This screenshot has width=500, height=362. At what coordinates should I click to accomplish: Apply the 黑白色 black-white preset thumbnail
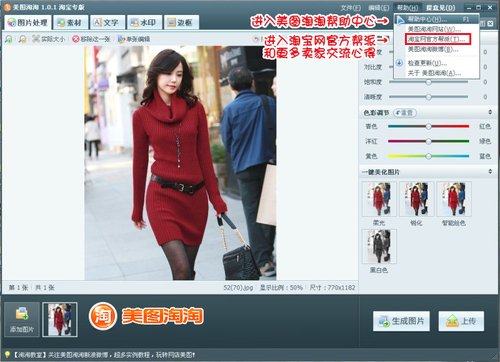[x=379, y=247]
